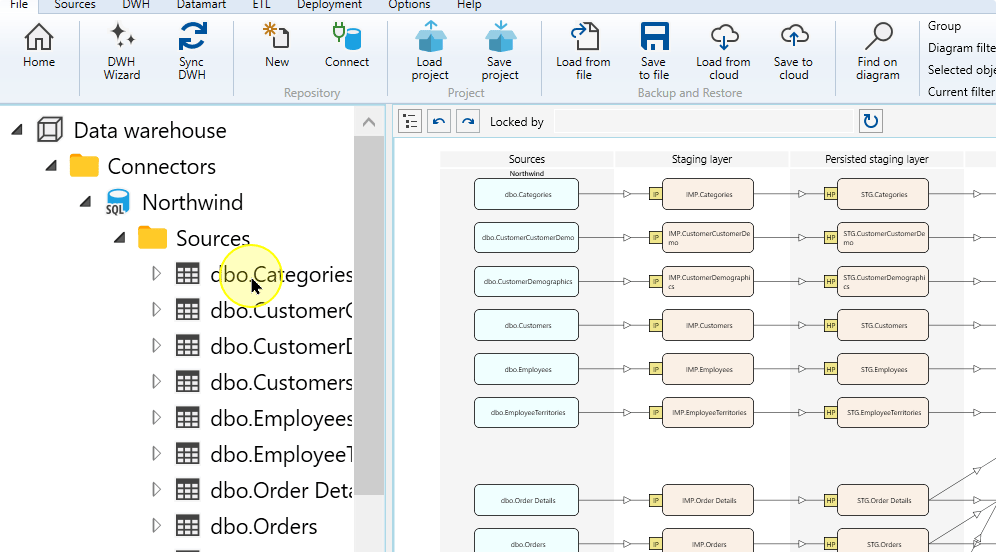
Task: Click IP badge of IMP.Employees node
Action: pyautogui.click(x=656, y=369)
